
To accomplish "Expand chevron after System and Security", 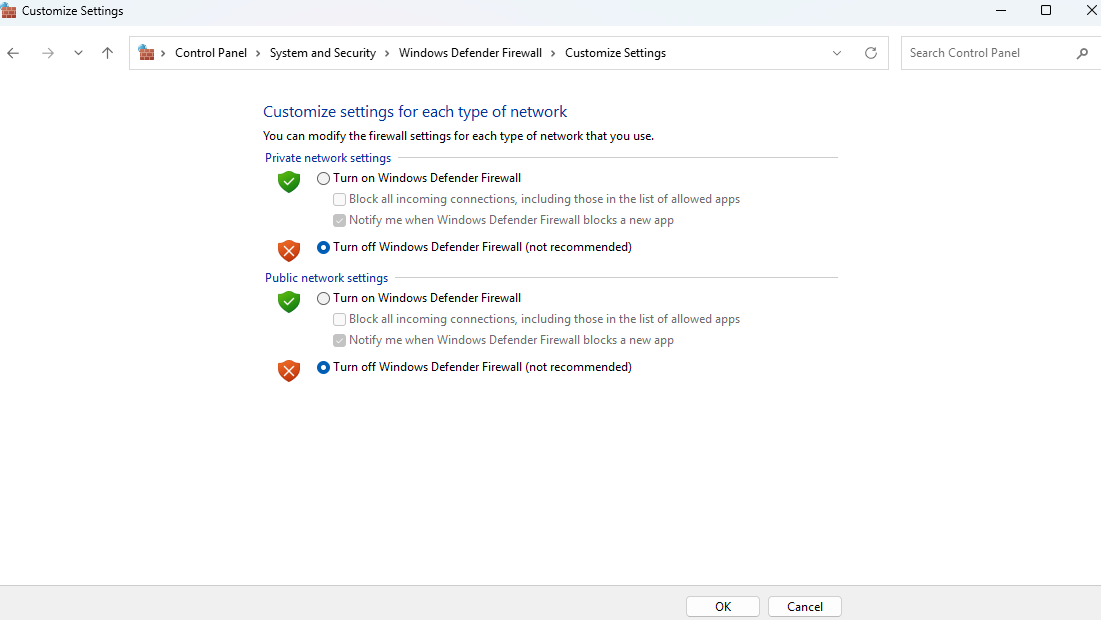I will click(387, 53).
